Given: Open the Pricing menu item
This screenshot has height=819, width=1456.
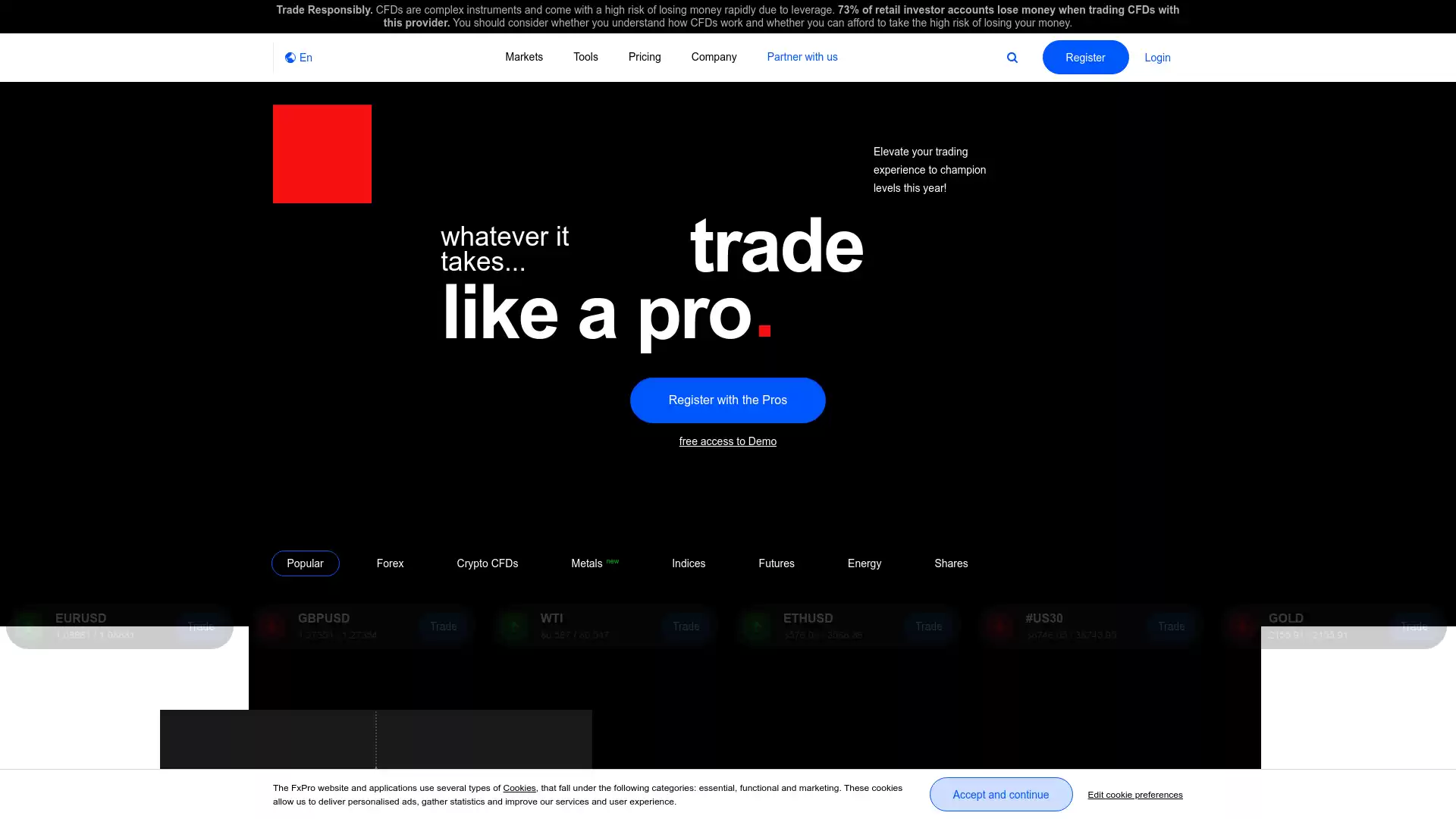Looking at the screenshot, I should pos(644,57).
